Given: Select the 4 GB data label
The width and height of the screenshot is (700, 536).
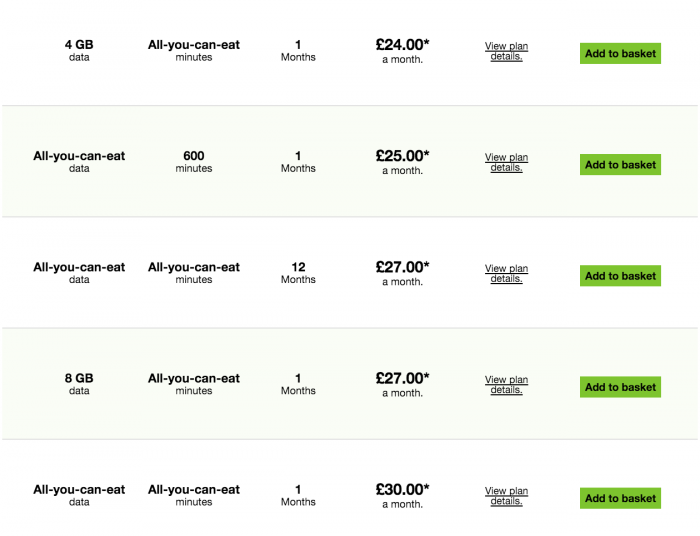Looking at the screenshot, I should pos(79,50).
